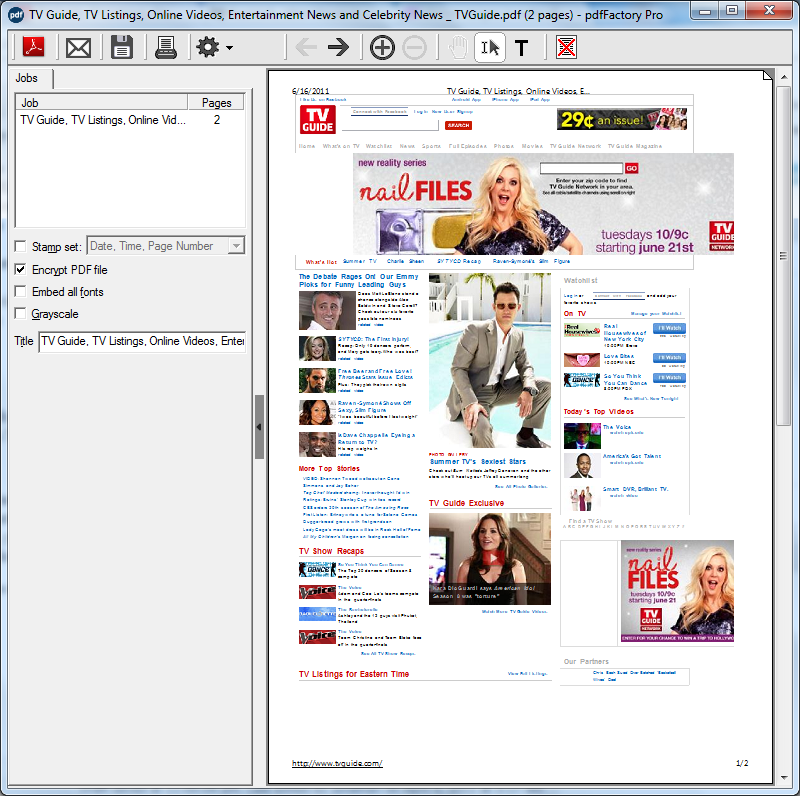This screenshot has width=800, height=796.
Task: Send the PDF via email icon
Action: click(78, 48)
